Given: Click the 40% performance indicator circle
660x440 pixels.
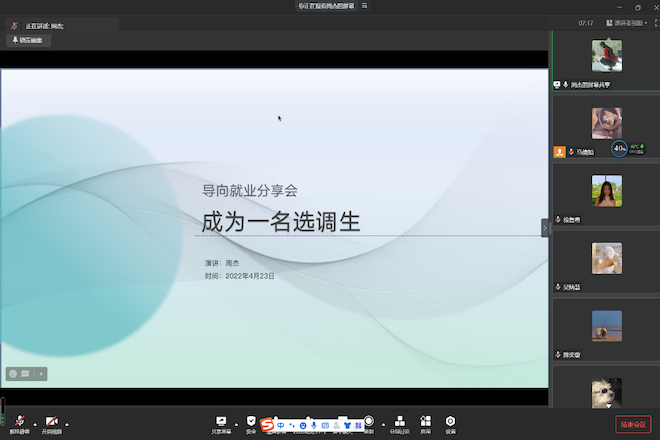Looking at the screenshot, I should click(x=619, y=149).
